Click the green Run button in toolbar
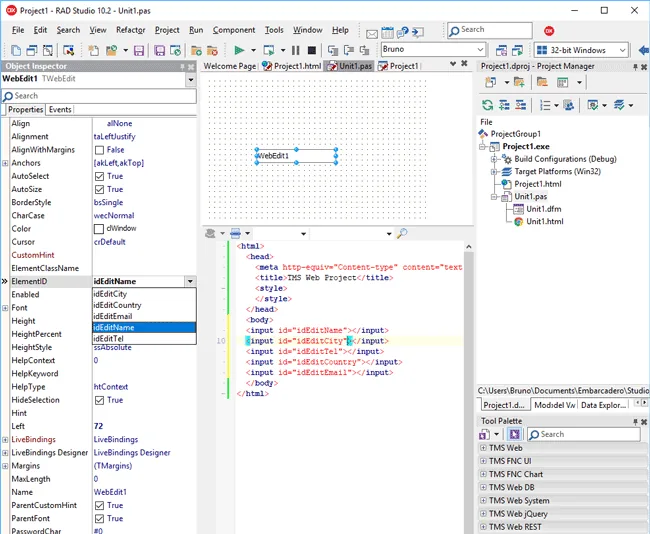The width and height of the screenshot is (650, 534). point(239,50)
